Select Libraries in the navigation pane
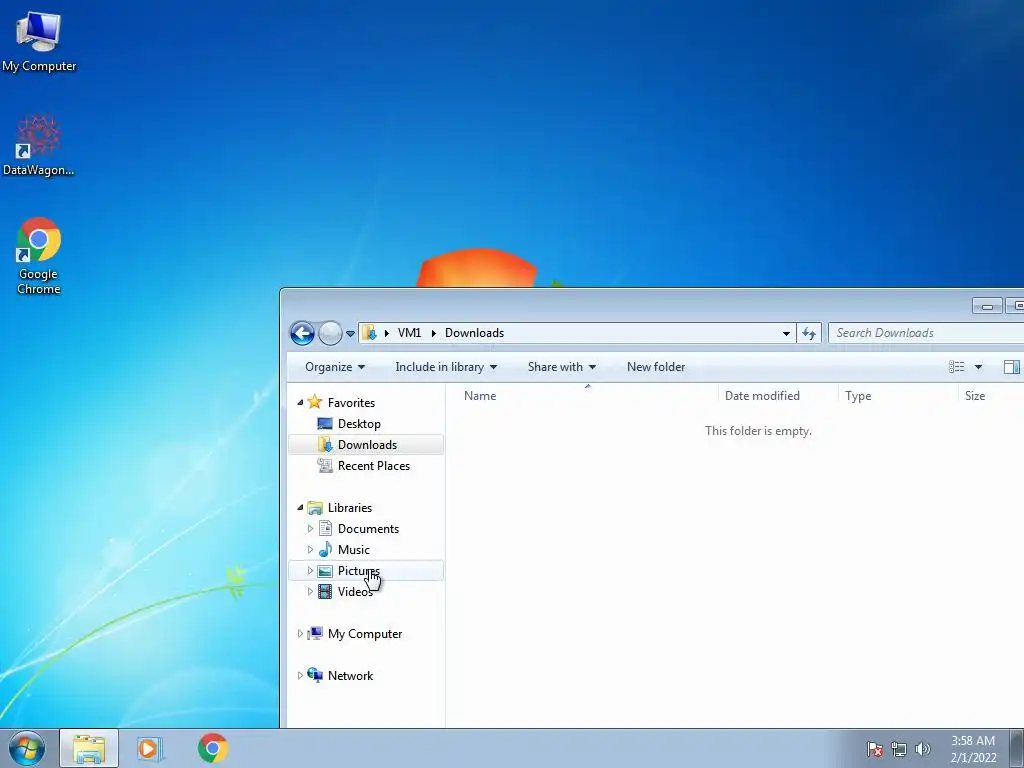The image size is (1024, 768). point(349,507)
